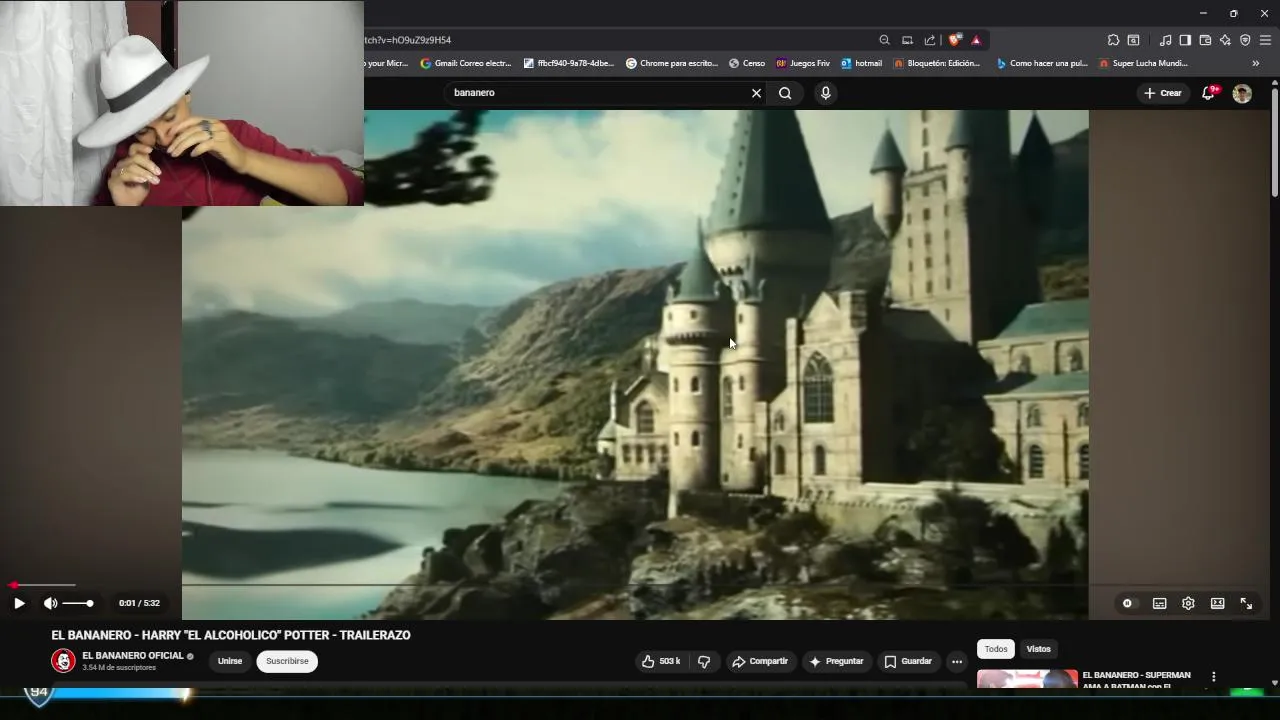Open the EL BANANERO OFICIAL channel name link
The height and width of the screenshot is (720, 1280).
point(133,656)
